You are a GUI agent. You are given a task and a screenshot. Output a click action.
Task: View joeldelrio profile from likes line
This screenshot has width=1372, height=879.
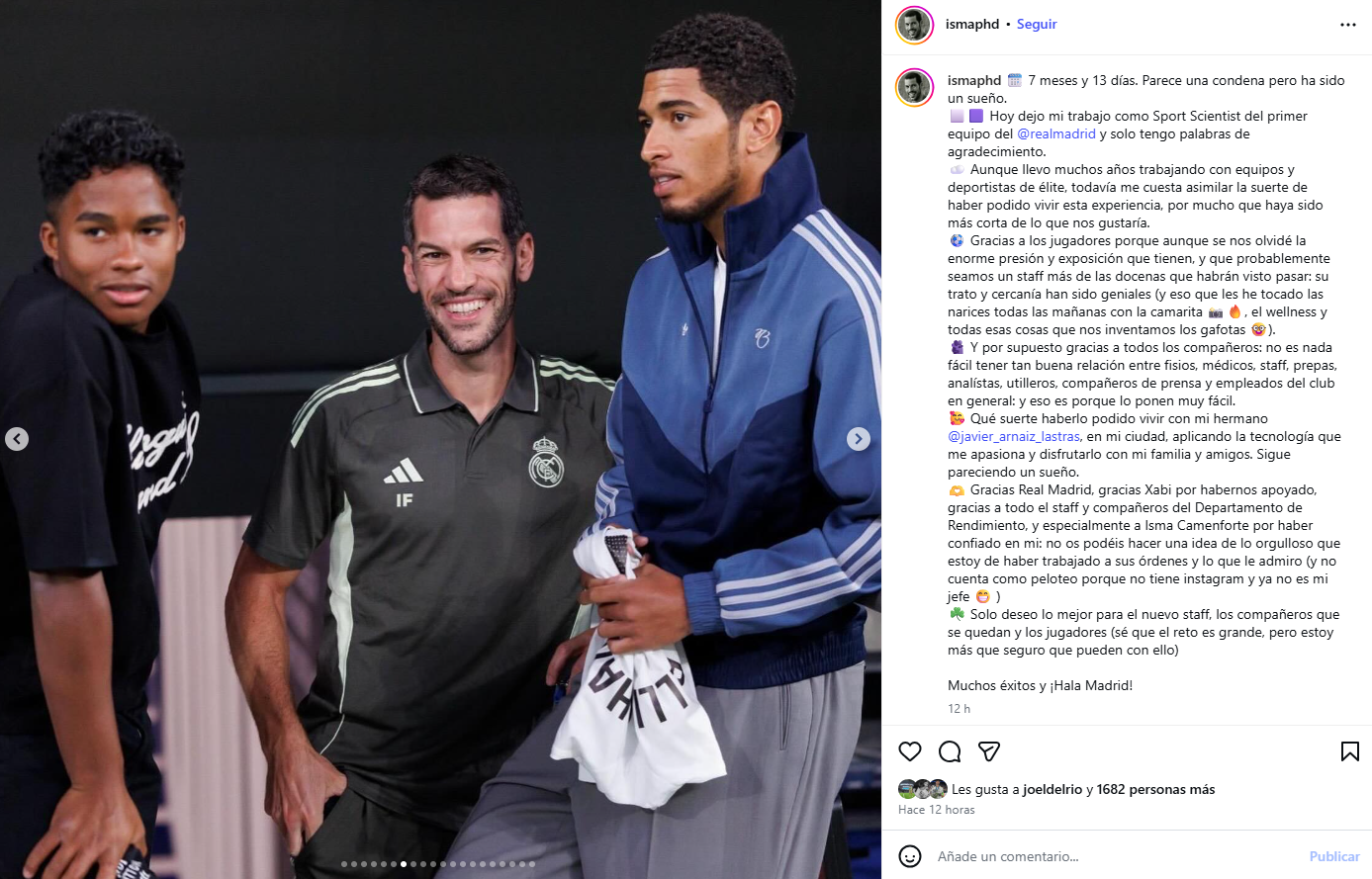(x=1052, y=789)
